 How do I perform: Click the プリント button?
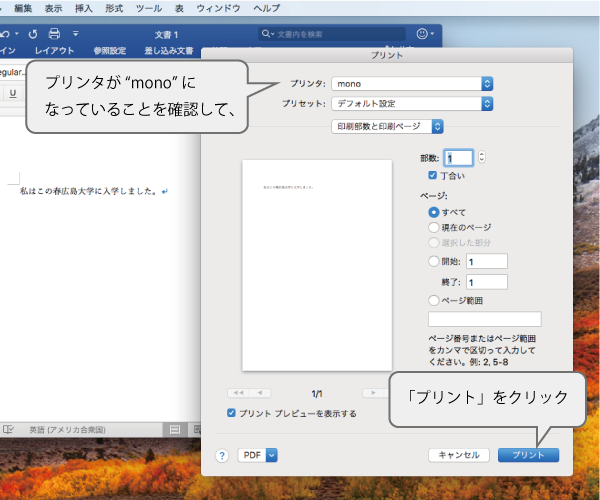(x=528, y=455)
